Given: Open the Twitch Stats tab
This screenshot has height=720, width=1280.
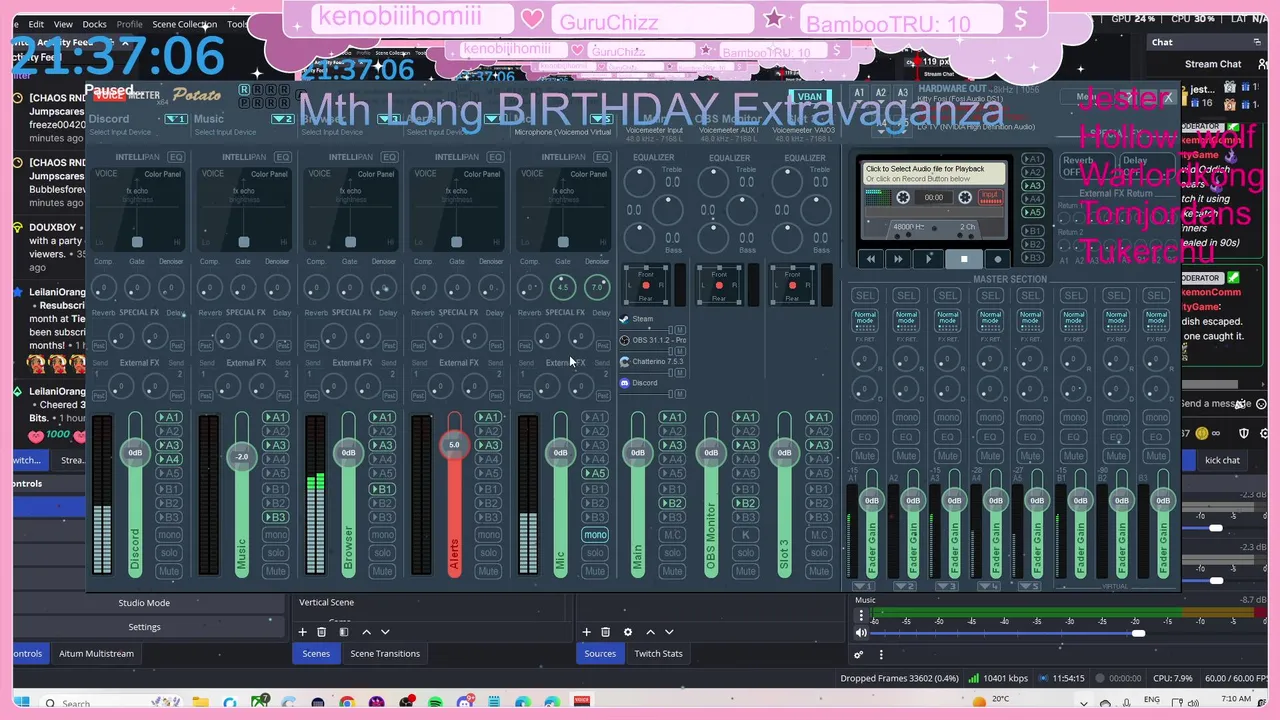Looking at the screenshot, I should pyautogui.click(x=658, y=653).
